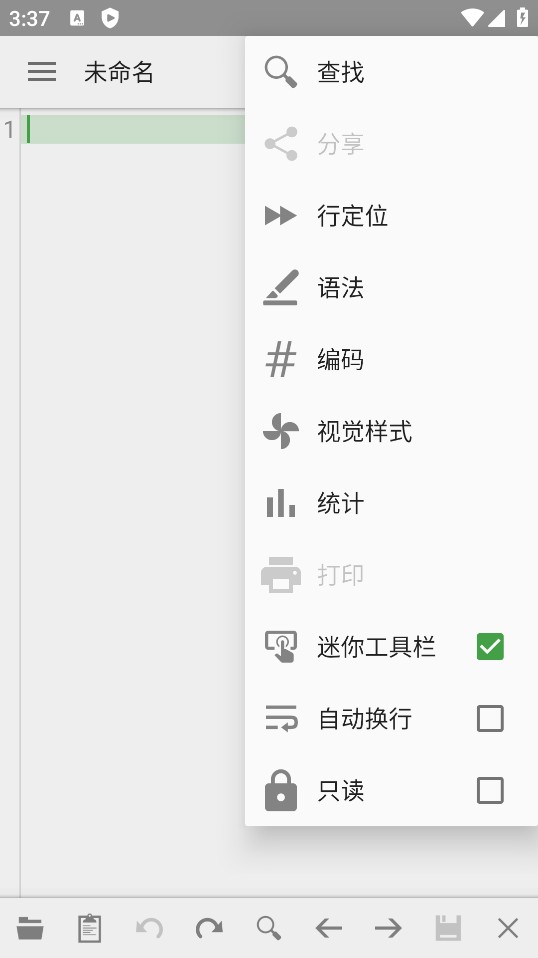Open the 语法 syntax submenu
Image resolution: width=538 pixels, height=958 pixels.
[x=391, y=287]
